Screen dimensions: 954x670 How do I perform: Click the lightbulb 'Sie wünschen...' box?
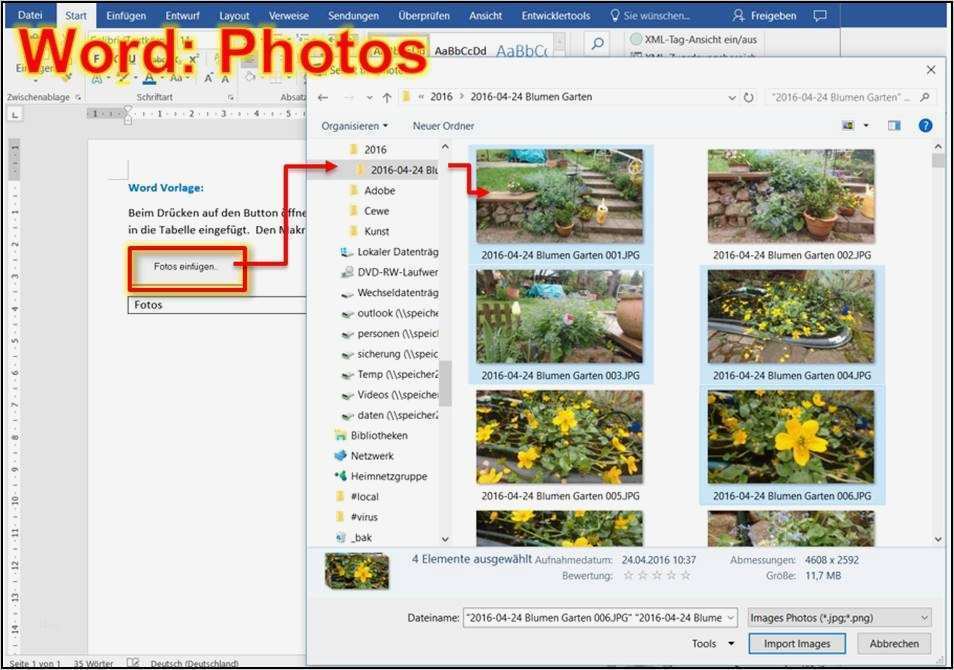point(650,15)
